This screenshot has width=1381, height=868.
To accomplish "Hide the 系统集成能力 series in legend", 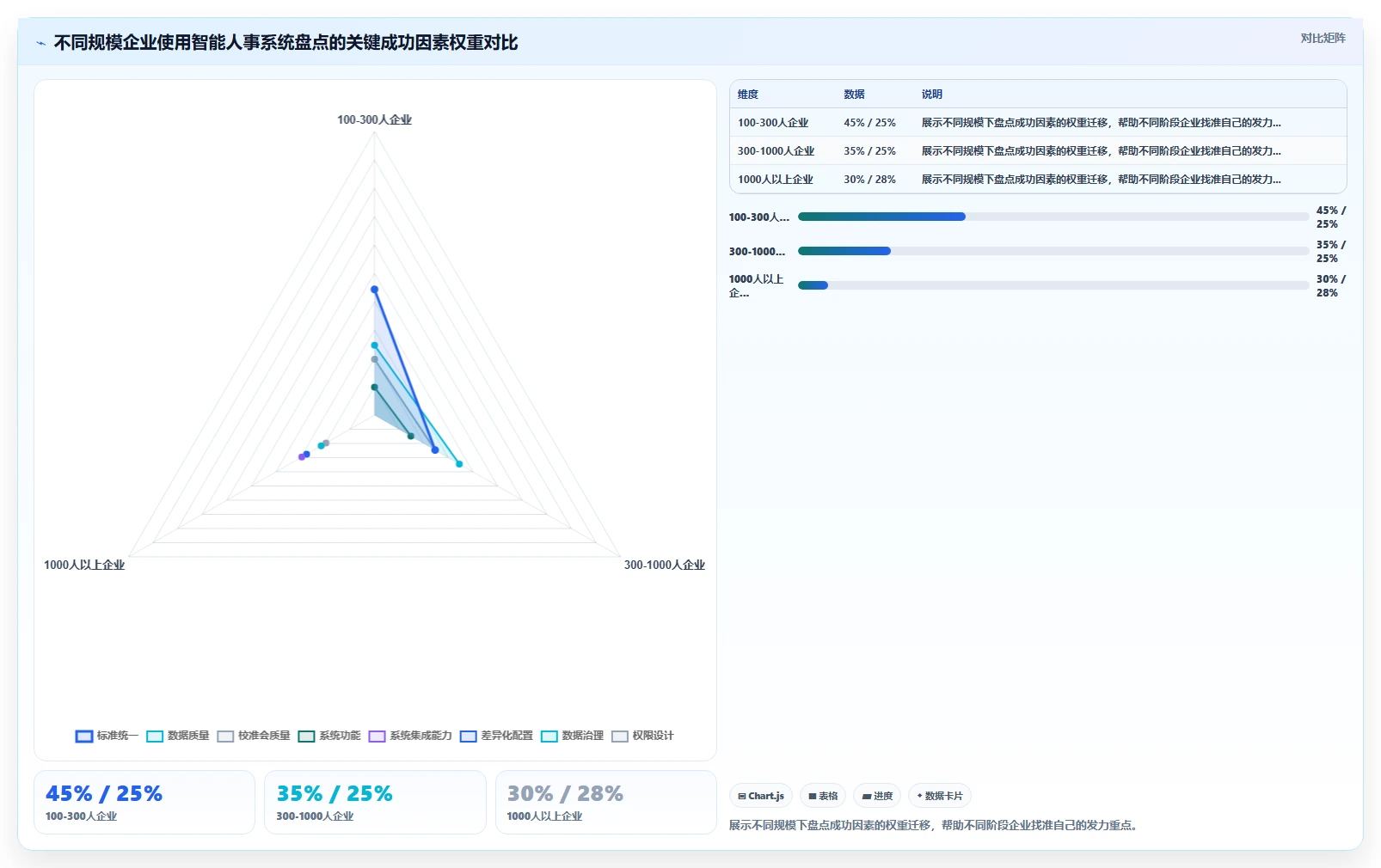I will [x=410, y=736].
